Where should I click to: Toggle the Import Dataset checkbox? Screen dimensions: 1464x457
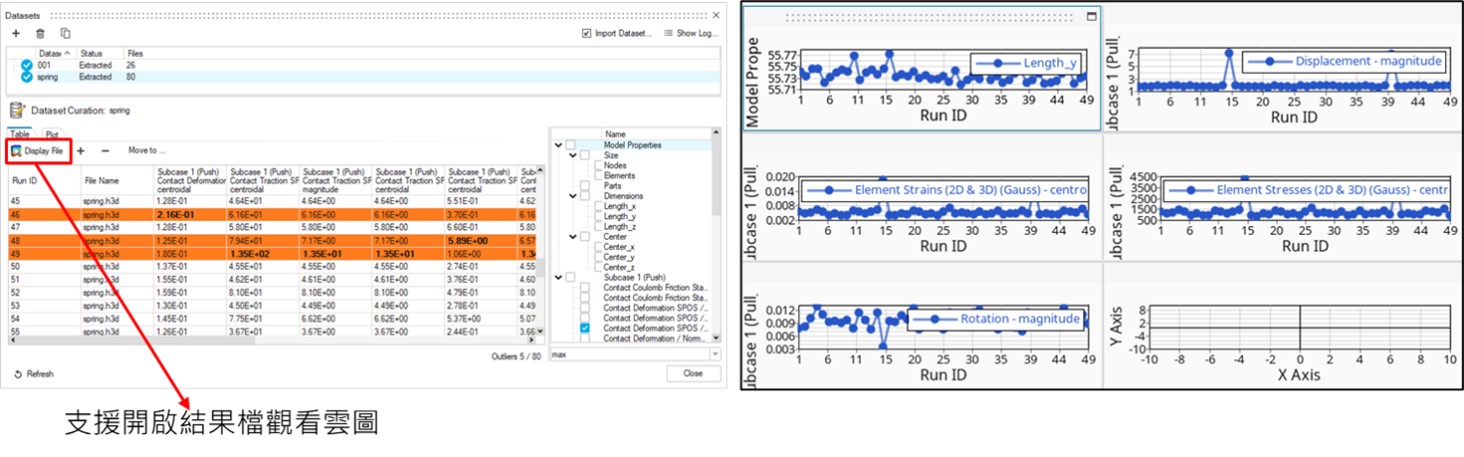pyautogui.click(x=587, y=33)
